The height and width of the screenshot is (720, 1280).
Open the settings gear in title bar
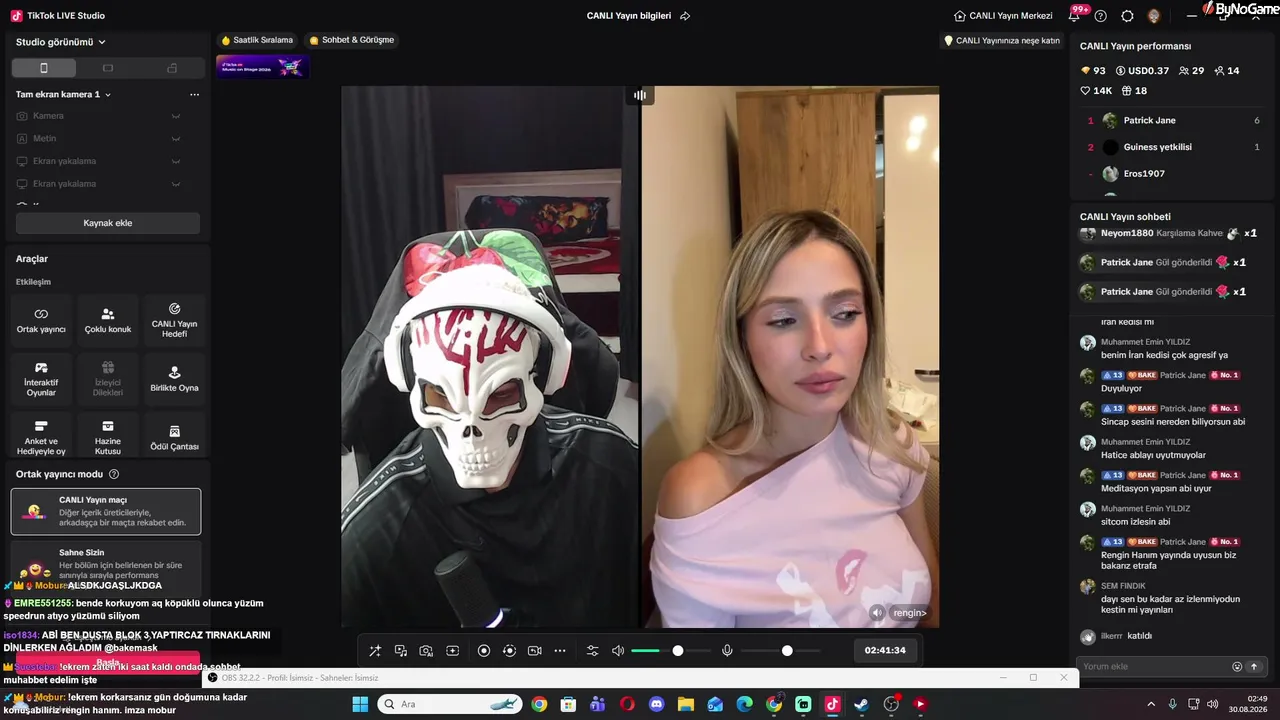[x=1127, y=16]
